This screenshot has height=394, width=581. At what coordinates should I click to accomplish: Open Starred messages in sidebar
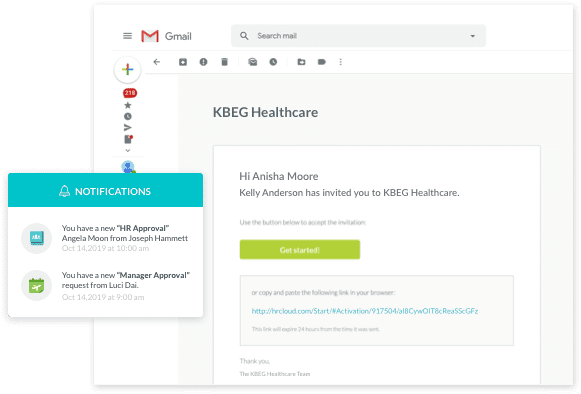click(128, 105)
